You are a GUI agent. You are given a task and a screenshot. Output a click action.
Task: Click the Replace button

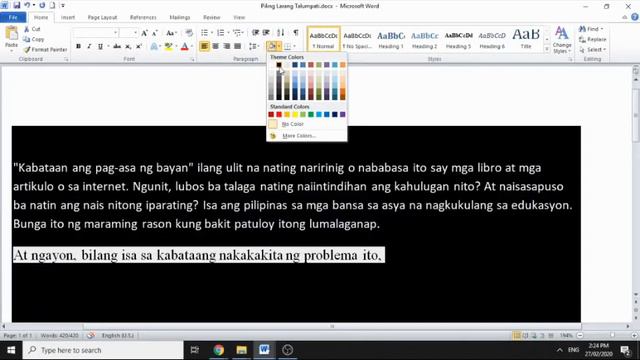(592, 39)
